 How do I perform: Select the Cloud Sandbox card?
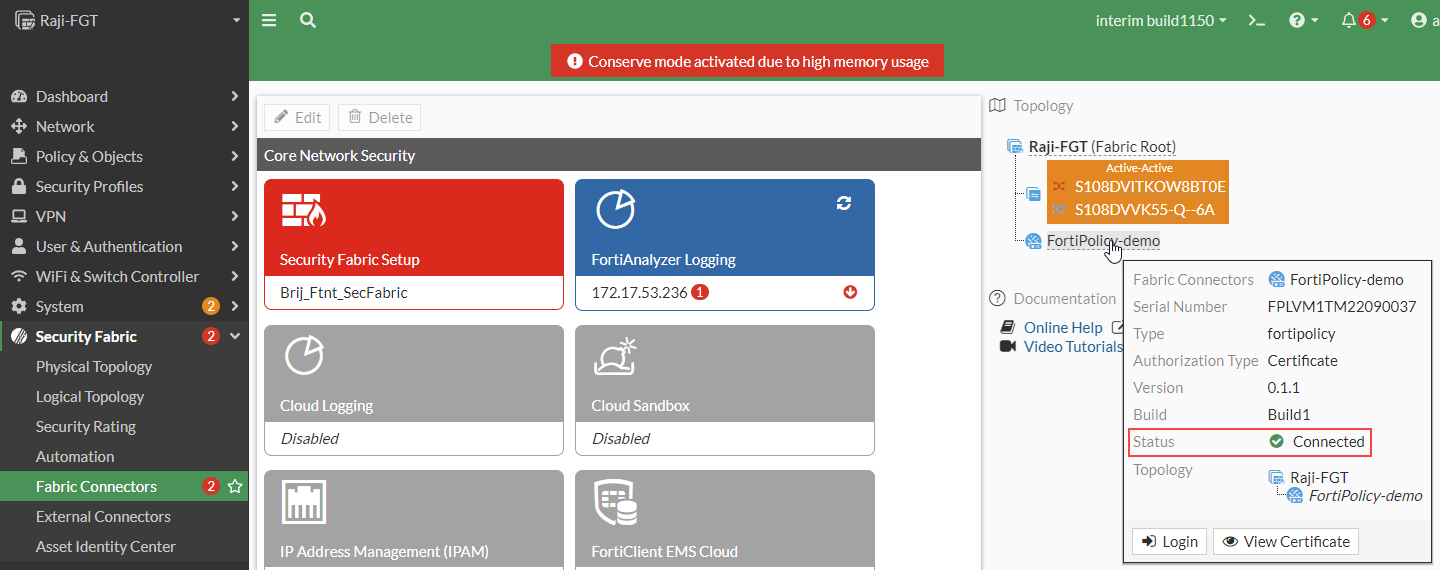(725, 390)
